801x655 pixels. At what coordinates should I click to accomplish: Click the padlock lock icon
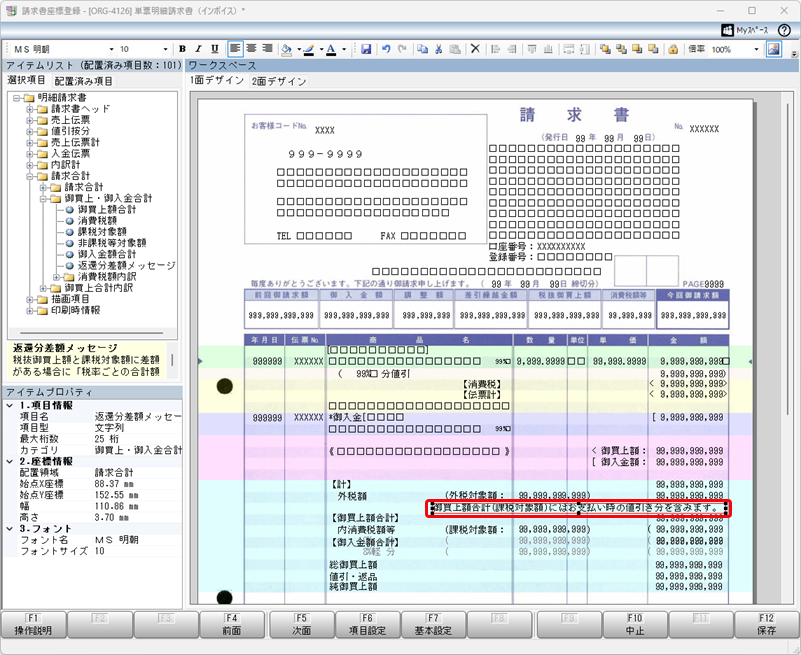[673, 49]
